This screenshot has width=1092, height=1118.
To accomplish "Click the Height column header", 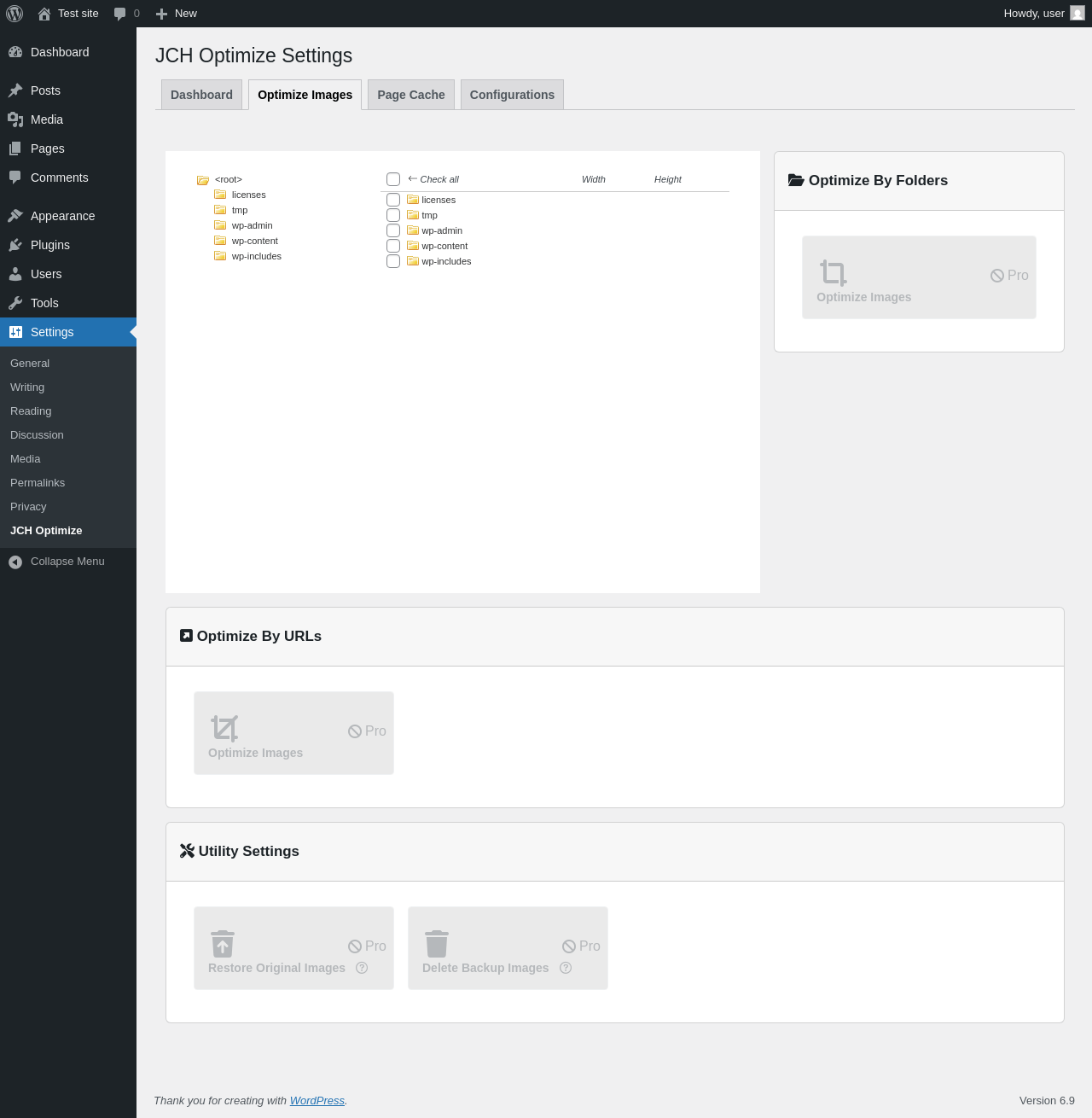I will 668,179.
